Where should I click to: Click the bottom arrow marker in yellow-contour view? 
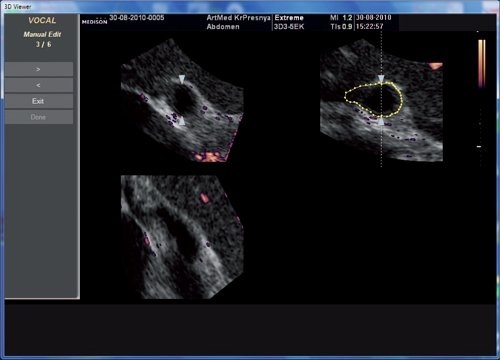coord(381,121)
